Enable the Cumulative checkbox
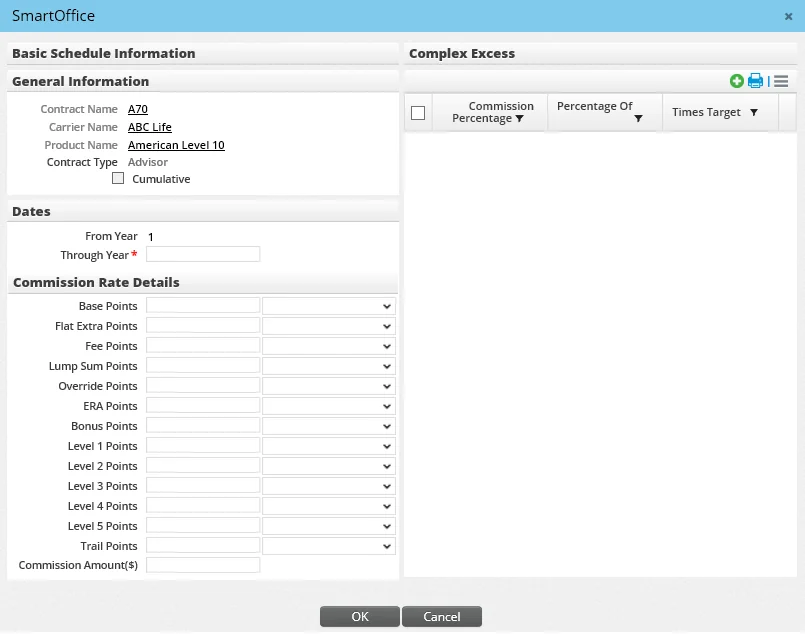Viewport: 805px width, 634px height. tap(118, 178)
